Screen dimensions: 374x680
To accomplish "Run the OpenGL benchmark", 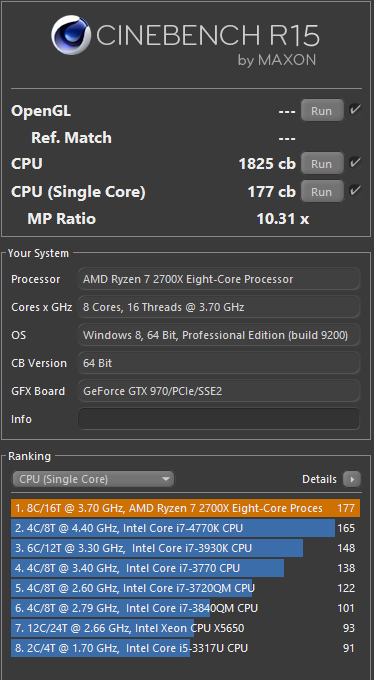I will (x=322, y=111).
